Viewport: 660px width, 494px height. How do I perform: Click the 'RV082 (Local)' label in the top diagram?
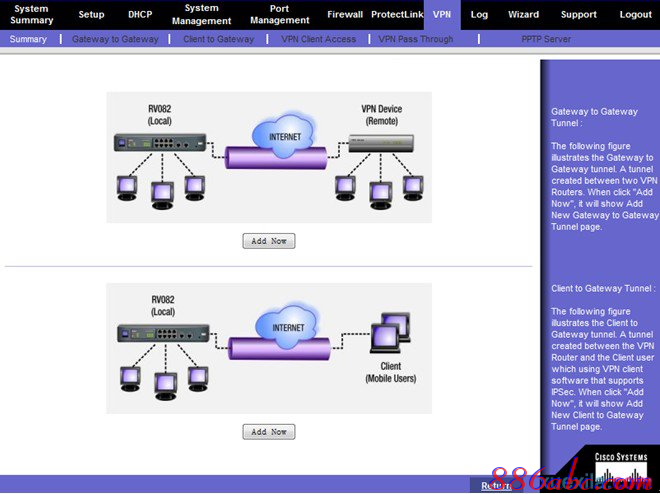[x=160, y=115]
